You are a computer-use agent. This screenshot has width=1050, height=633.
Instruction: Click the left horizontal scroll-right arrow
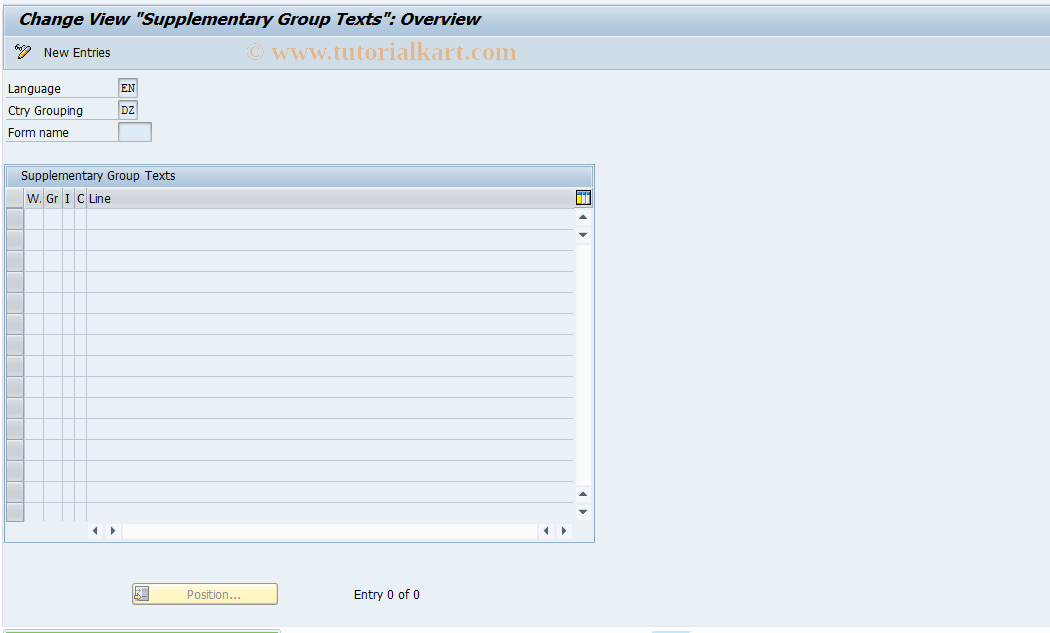coord(112,531)
